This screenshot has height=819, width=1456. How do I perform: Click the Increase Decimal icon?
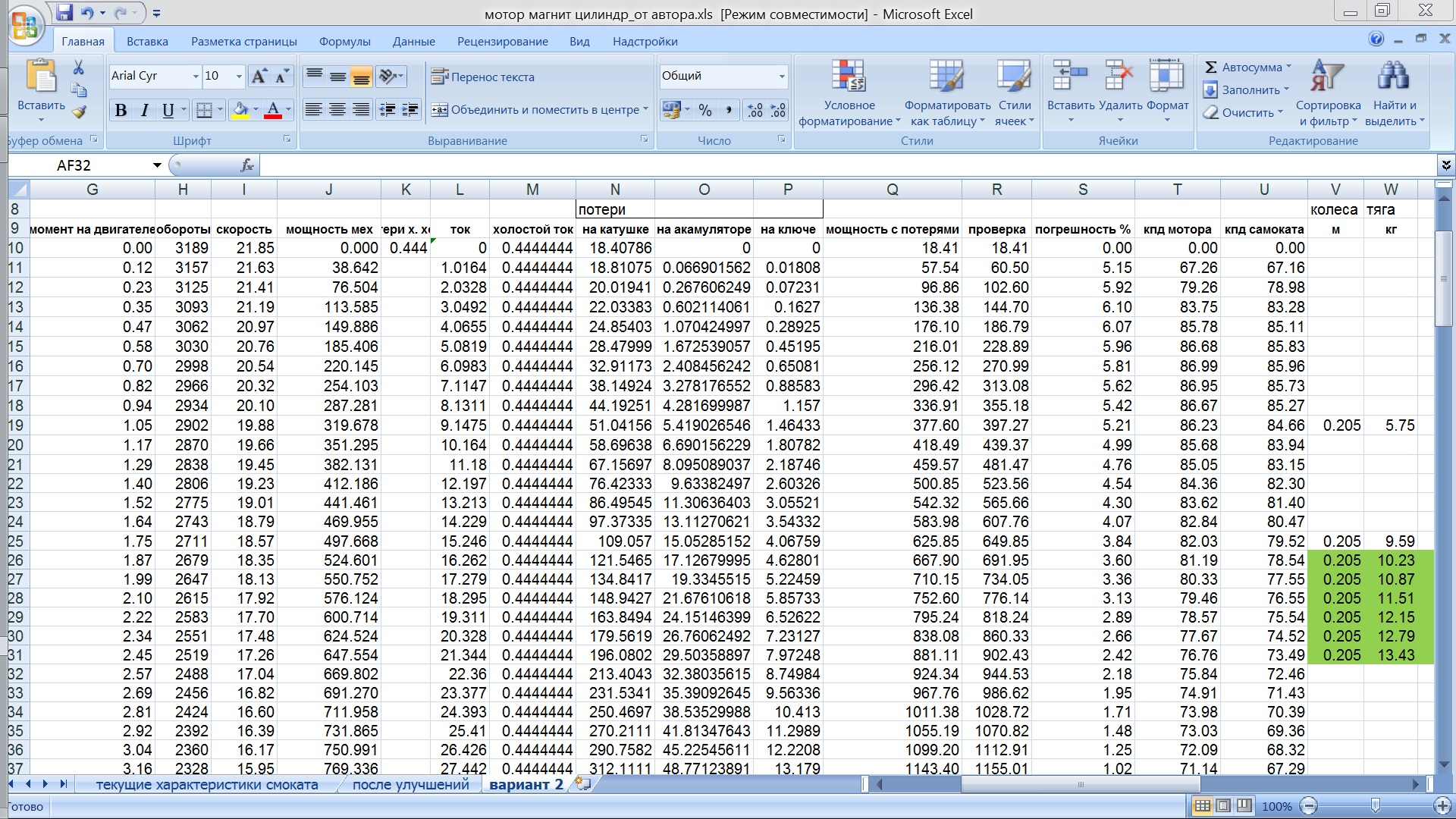[x=755, y=111]
